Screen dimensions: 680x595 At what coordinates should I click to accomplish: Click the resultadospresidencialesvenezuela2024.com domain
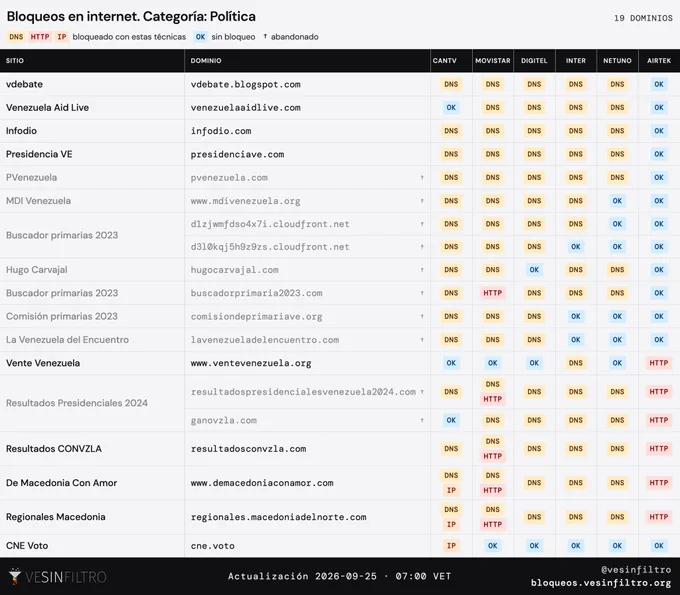303,392
